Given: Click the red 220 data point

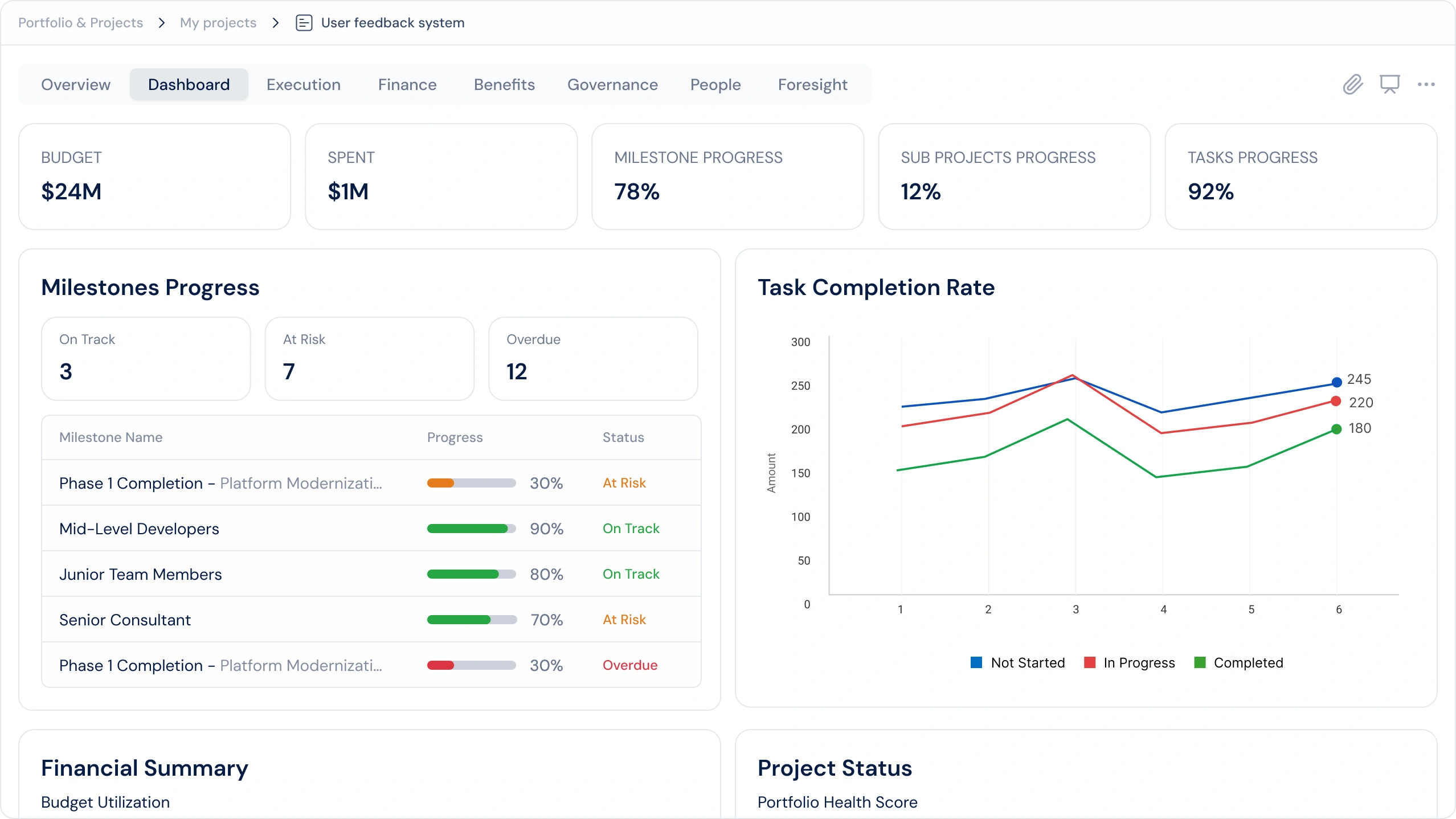Looking at the screenshot, I should click(1336, 401).
